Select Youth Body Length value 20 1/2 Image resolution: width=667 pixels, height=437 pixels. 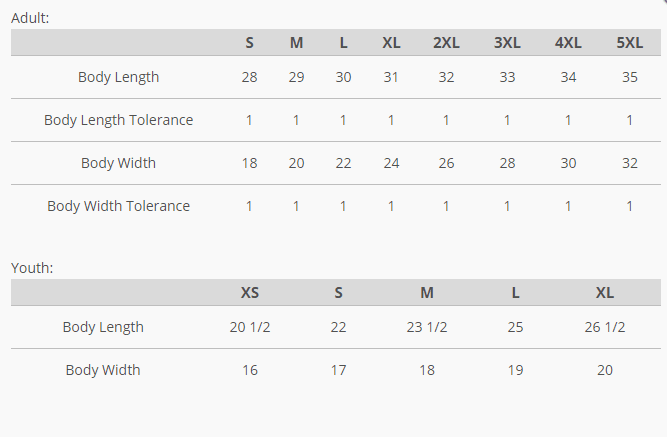250,327
